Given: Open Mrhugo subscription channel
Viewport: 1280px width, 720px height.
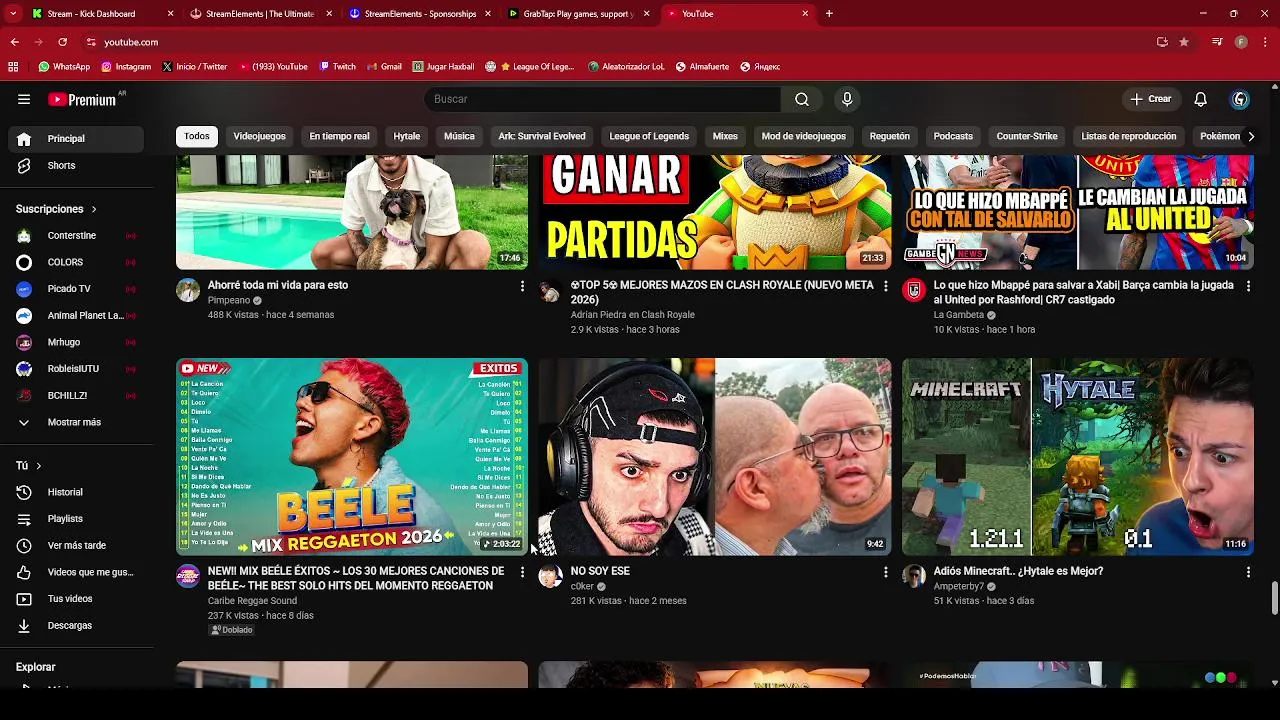Looking at the screenshot, I should tap(78, 342).
